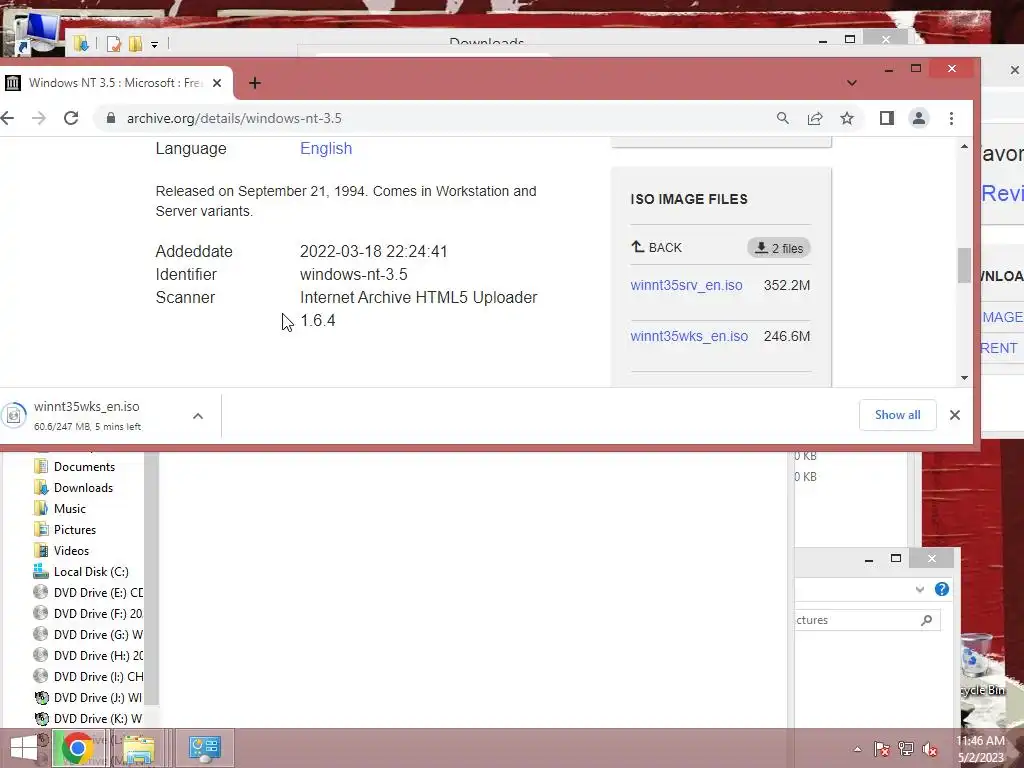Click page scrollbar down arrow
Screen dimensions: 1024x768
(x=965, y=377)
